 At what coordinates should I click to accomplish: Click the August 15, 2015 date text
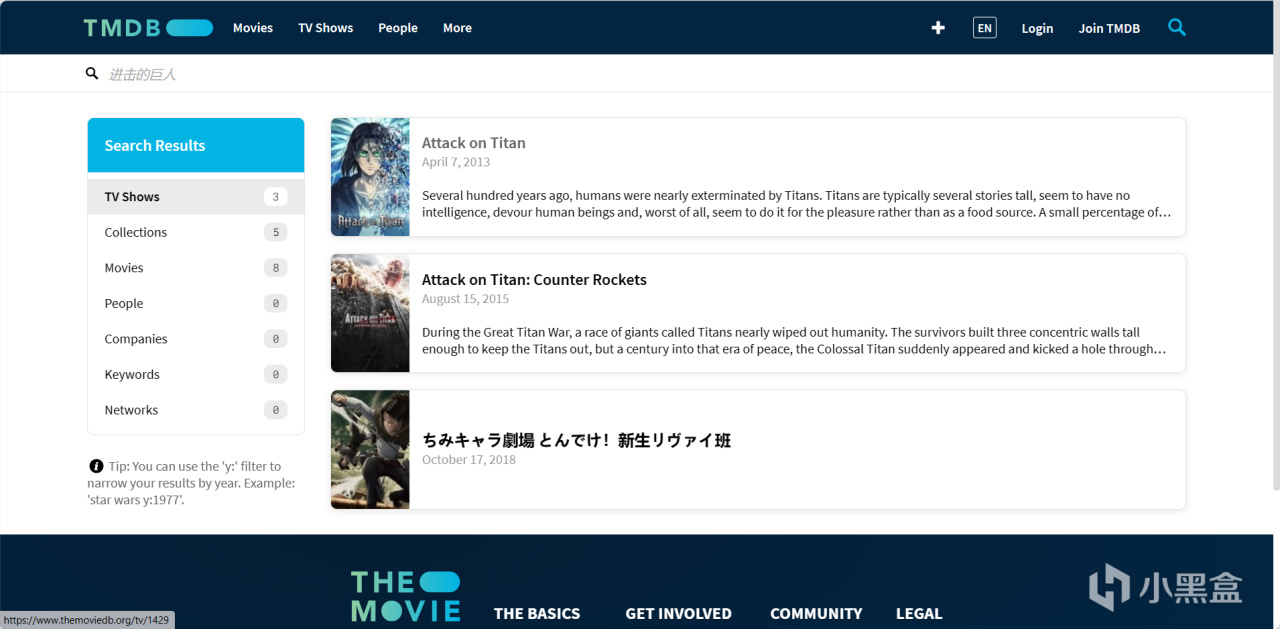coord(465,299)
